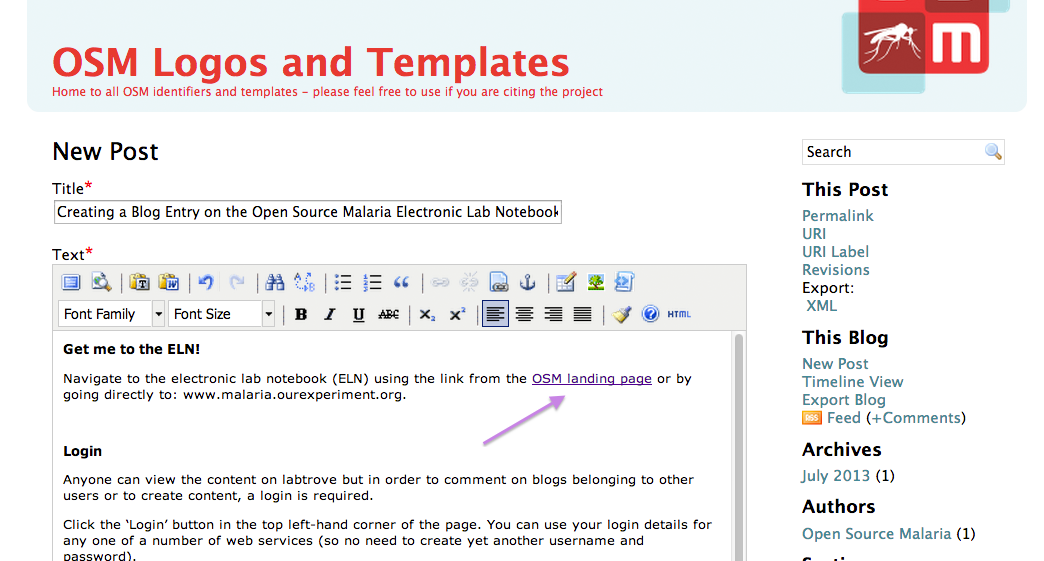This screenshot has width=1044, height=561.
Task: Open Timeline View
Action: 852,382
